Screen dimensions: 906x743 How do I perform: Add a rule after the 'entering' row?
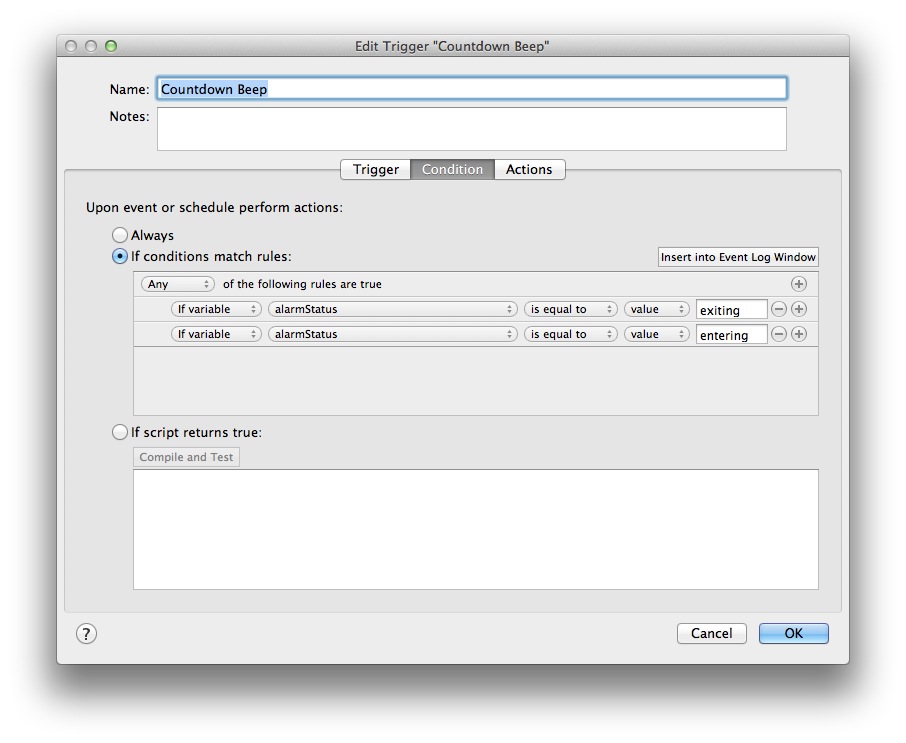click(799, 334)
